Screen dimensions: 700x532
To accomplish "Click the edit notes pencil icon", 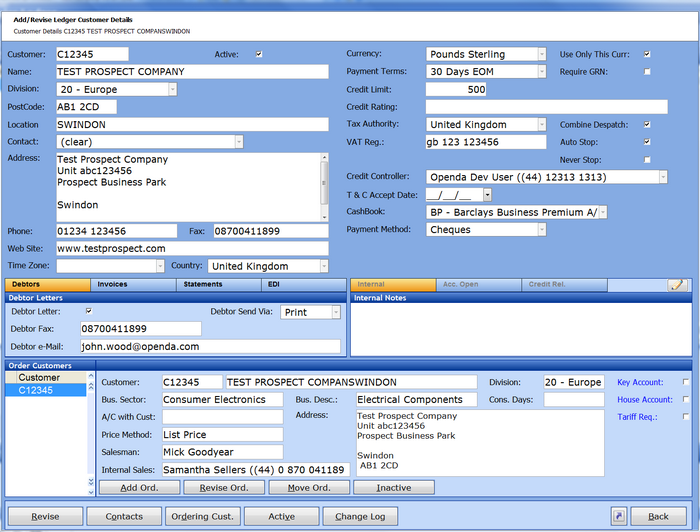I will (x=677, y=285).
